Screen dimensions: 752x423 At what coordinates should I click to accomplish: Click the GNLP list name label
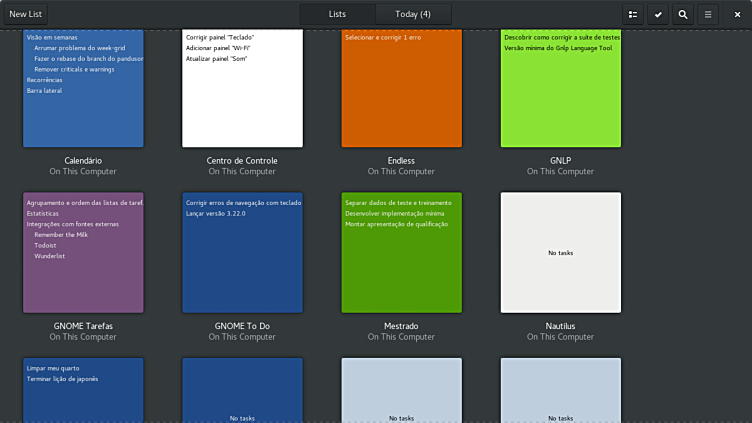(560, 160)
